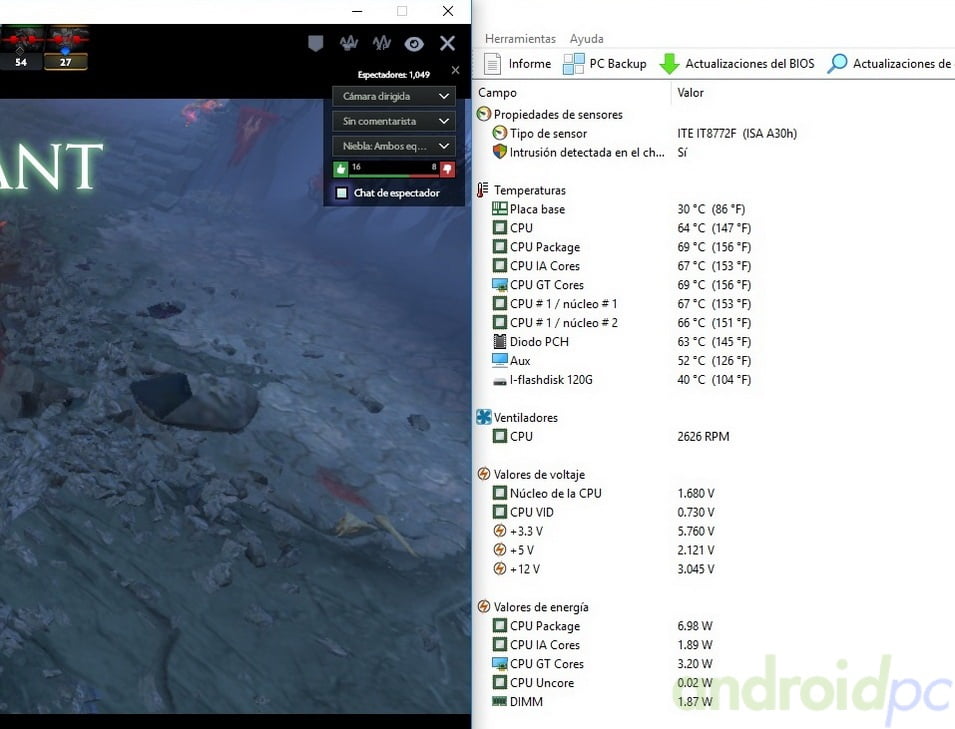Click the DIMM memory icon
The height and width of the screenshot is (729, 955).
(499, 701)
